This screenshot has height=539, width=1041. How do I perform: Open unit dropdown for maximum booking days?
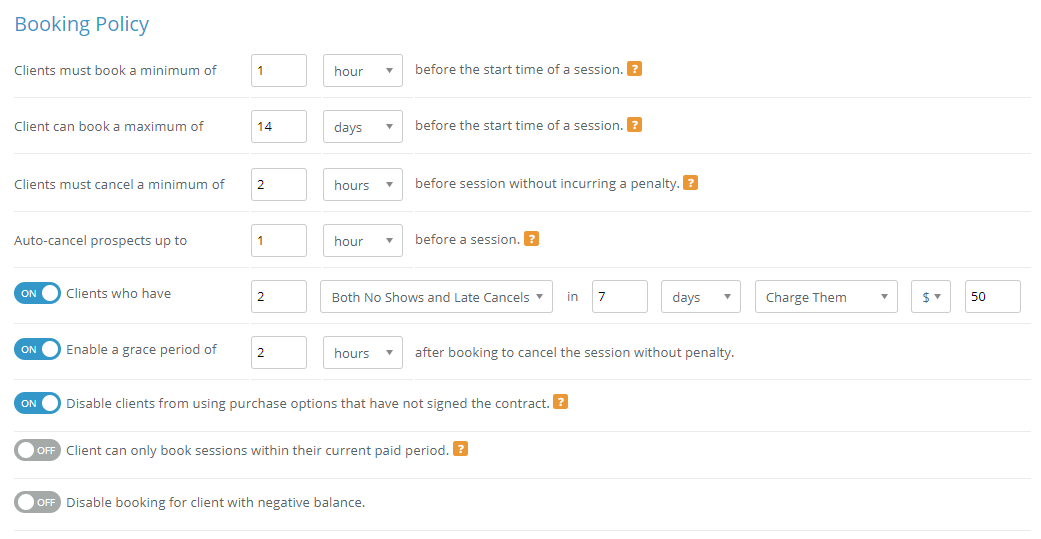point(362,126)
